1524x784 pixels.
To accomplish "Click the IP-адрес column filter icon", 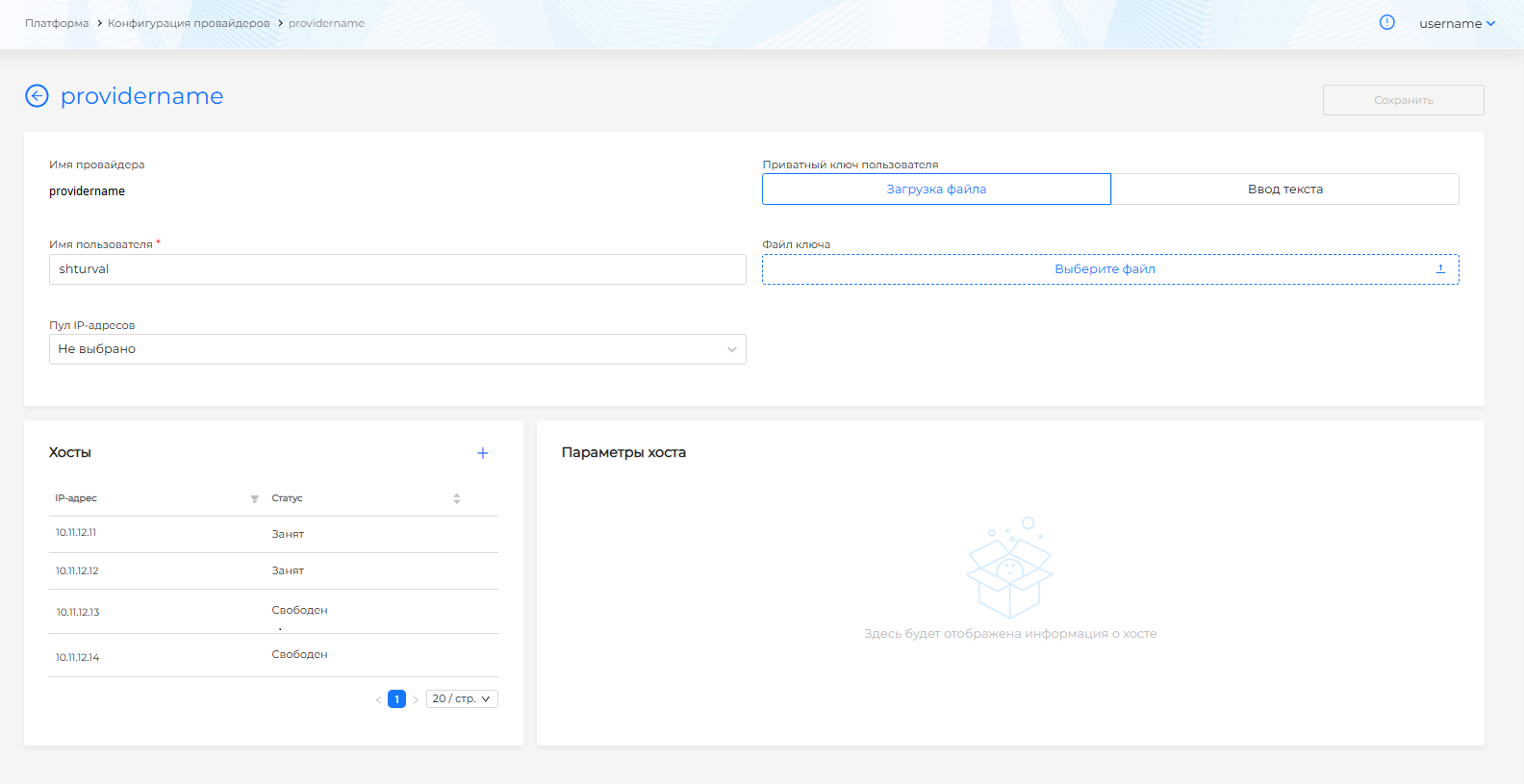I will pos(254,498).
